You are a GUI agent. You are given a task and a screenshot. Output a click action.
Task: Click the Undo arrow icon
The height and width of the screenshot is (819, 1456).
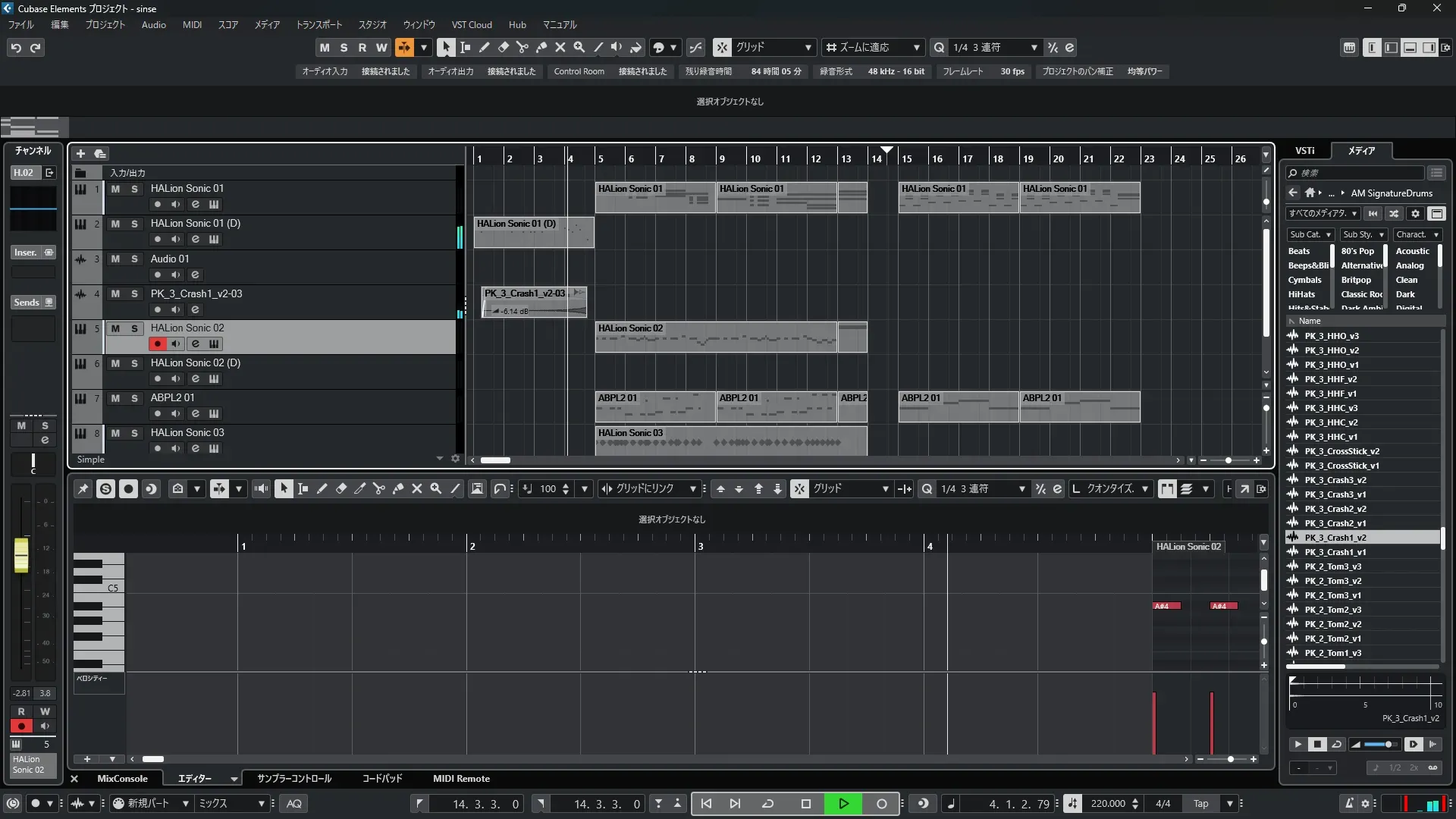point(16,48)
